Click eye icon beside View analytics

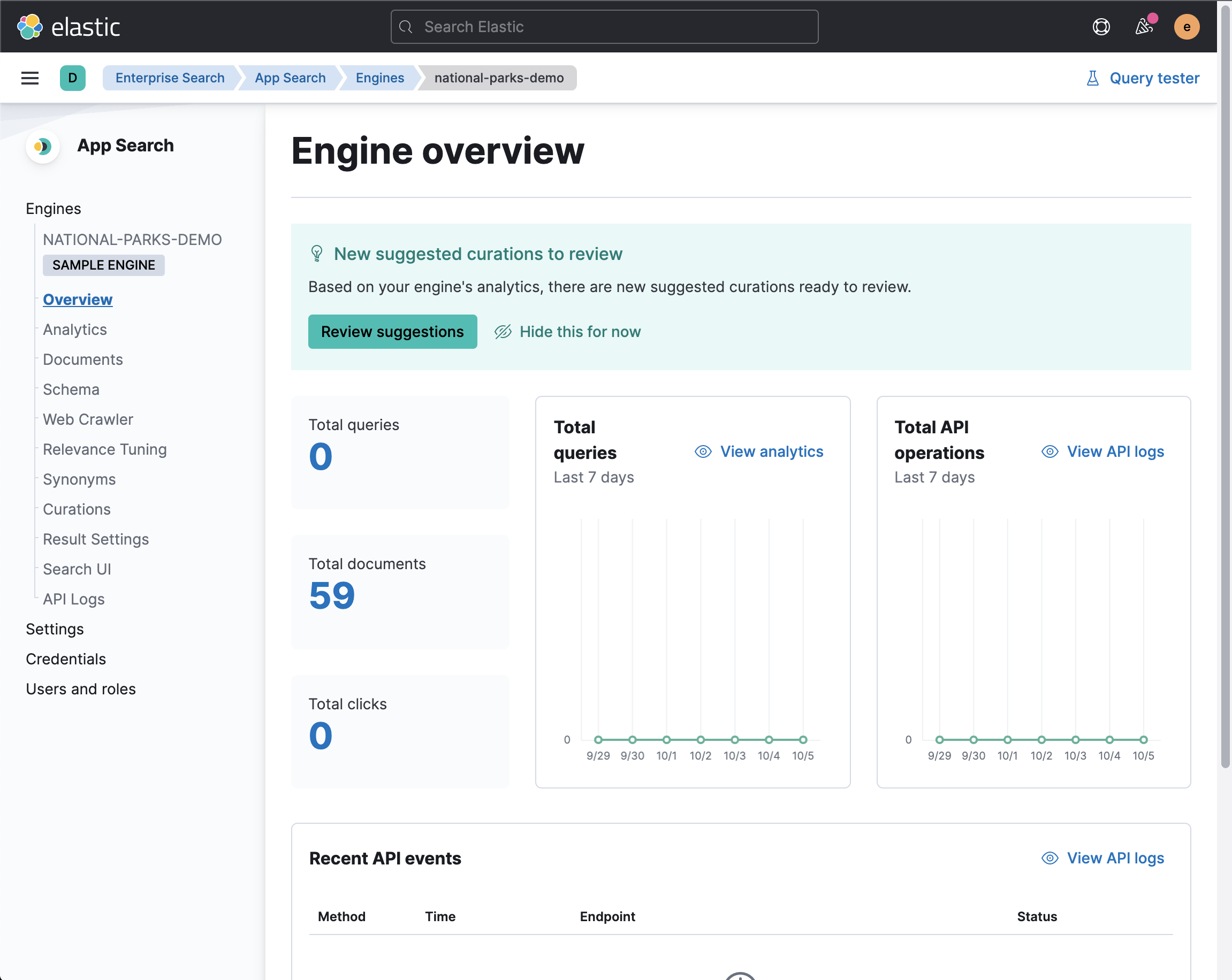point(703,451)
